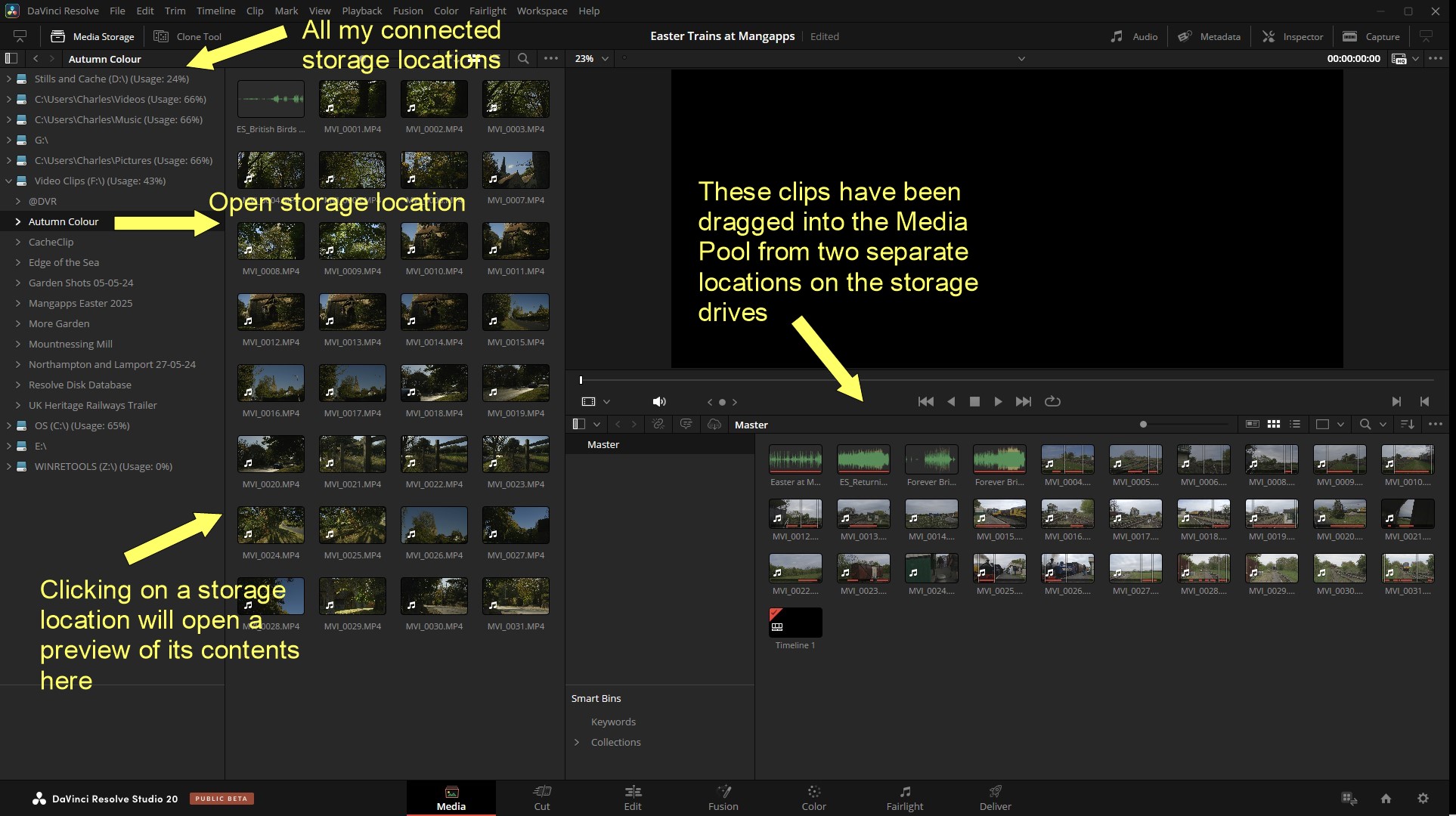Switch to the Fairlight page tab
This screenshot has width=1456, height=816.
point(905,798)
